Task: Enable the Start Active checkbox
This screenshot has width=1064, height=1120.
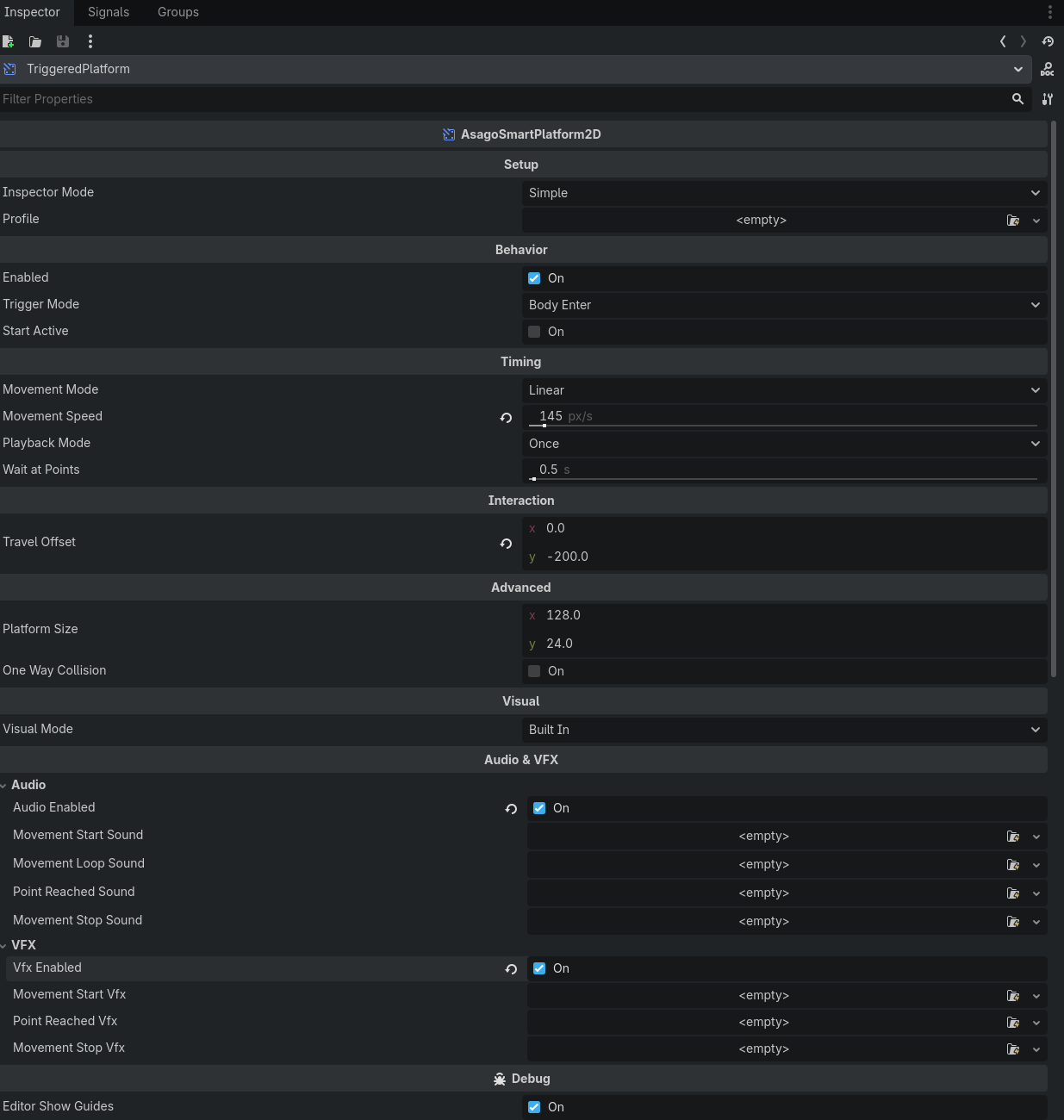Action: click(534, 332)
